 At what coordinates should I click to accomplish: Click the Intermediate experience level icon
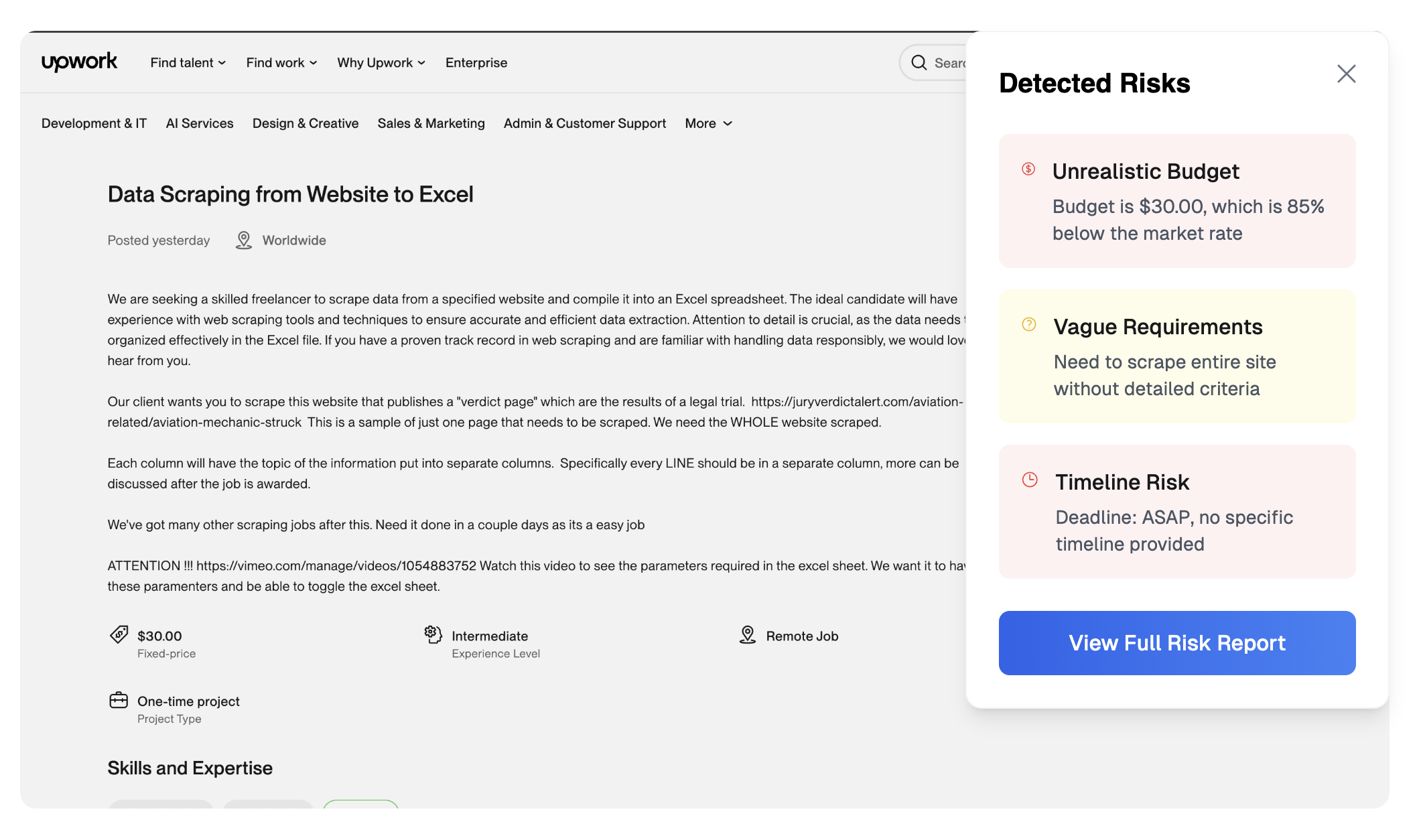click(433, 634)
